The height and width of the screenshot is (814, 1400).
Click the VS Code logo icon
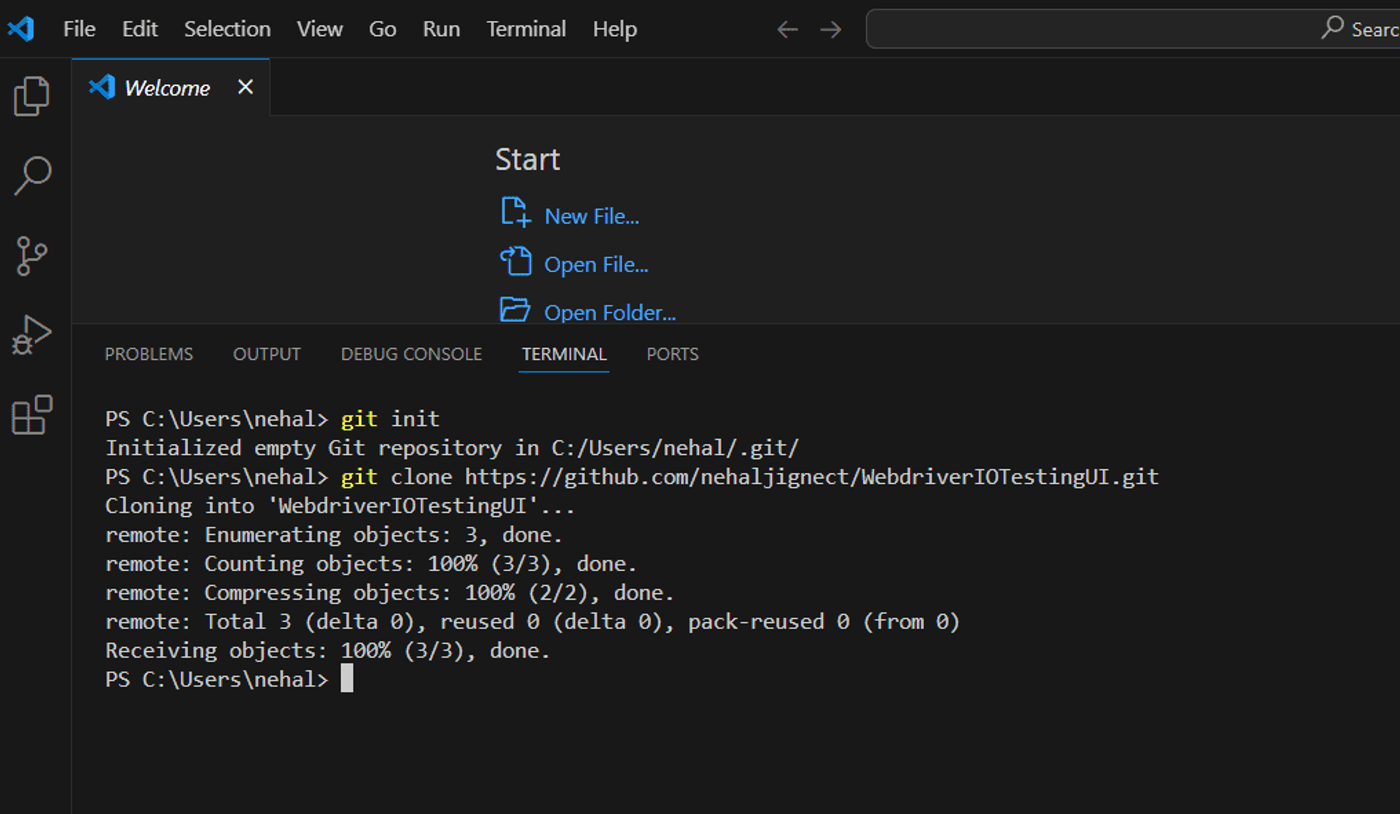(x=21, y=29)
